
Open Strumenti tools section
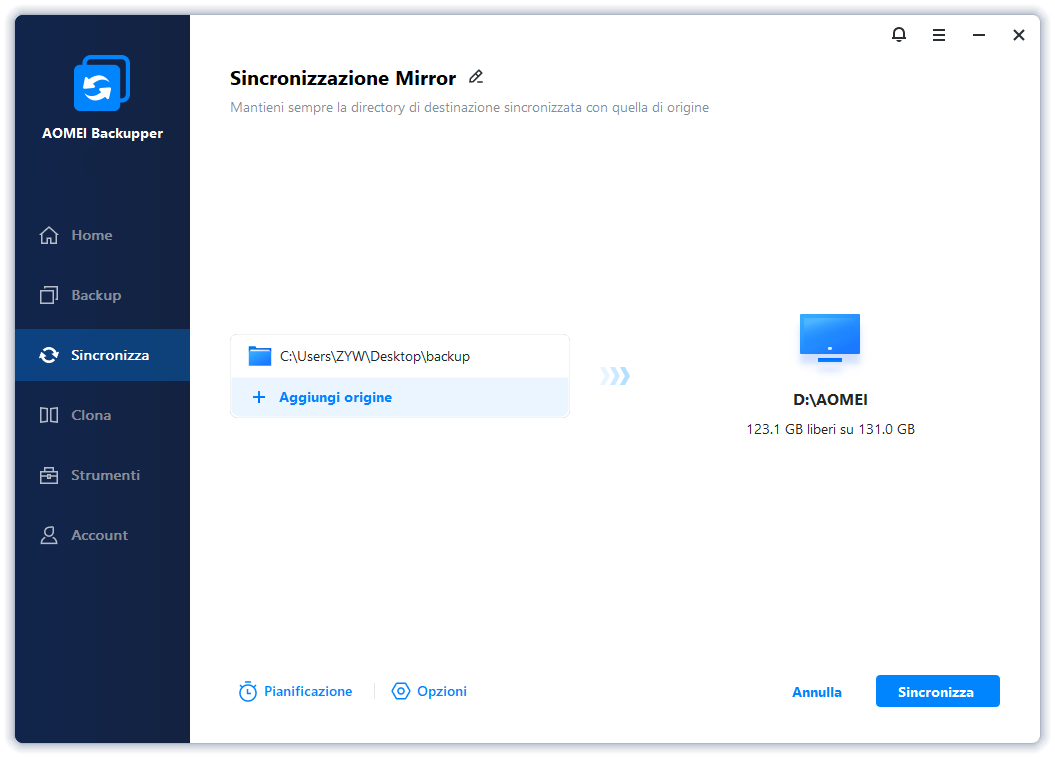click(102, 475)
